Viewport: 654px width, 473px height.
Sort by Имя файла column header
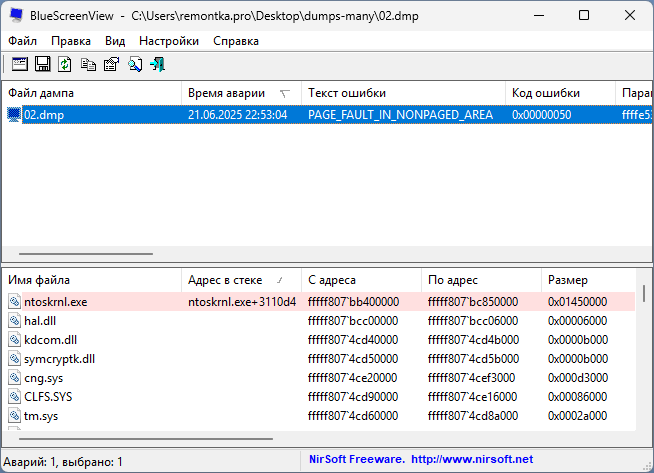pyautogui.click(x=92, y=280)
